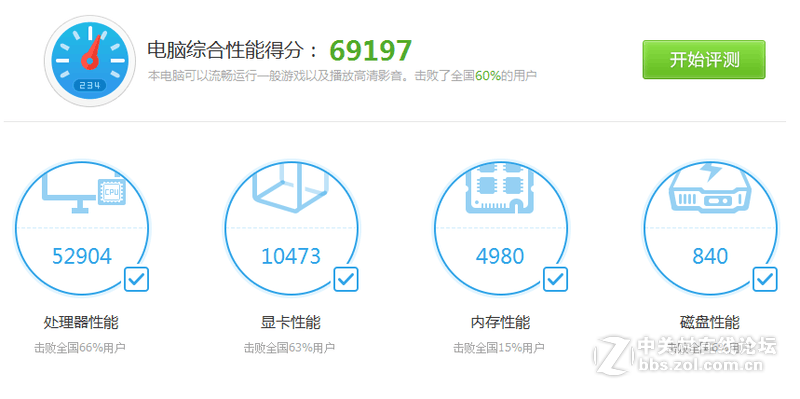Click the 显卡性能 label
This screenshot has height=399, width=800.
tap(291, 322)
